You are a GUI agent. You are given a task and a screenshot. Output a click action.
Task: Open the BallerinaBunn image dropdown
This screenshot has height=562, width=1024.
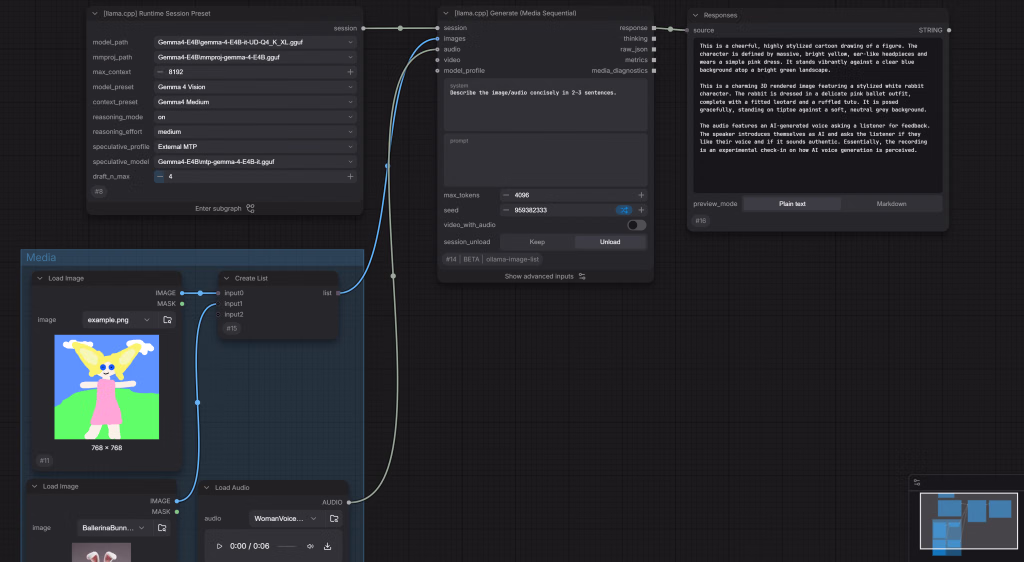114,528
